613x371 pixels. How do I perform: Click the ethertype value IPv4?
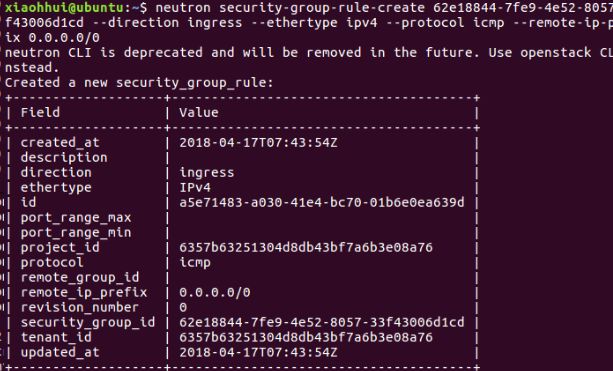pos(195,188)
